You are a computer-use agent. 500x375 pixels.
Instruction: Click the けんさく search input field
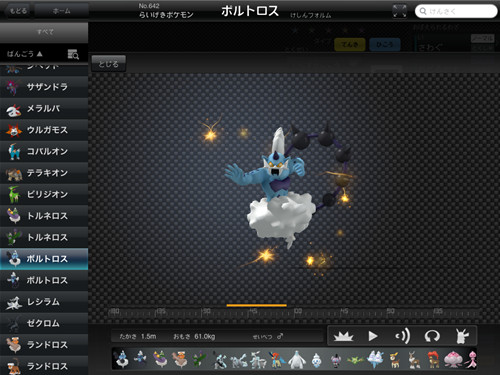tap(456, 11)
